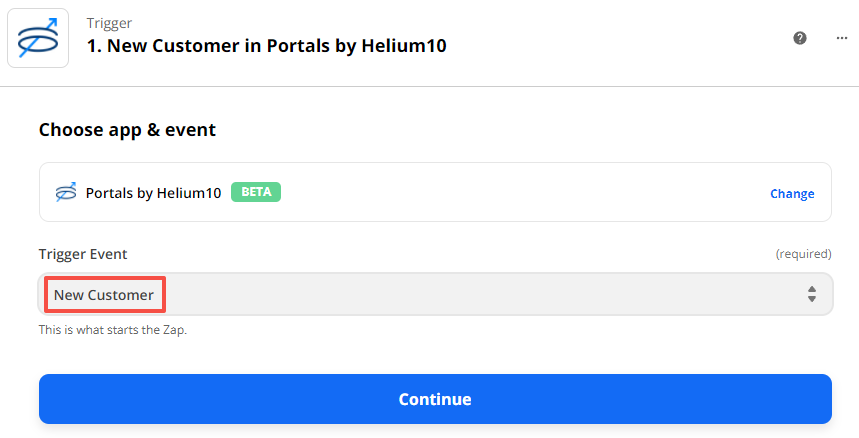Click the "Choose app & event" heading
Viewport: 859px width, 438px height.
(127, 130)
